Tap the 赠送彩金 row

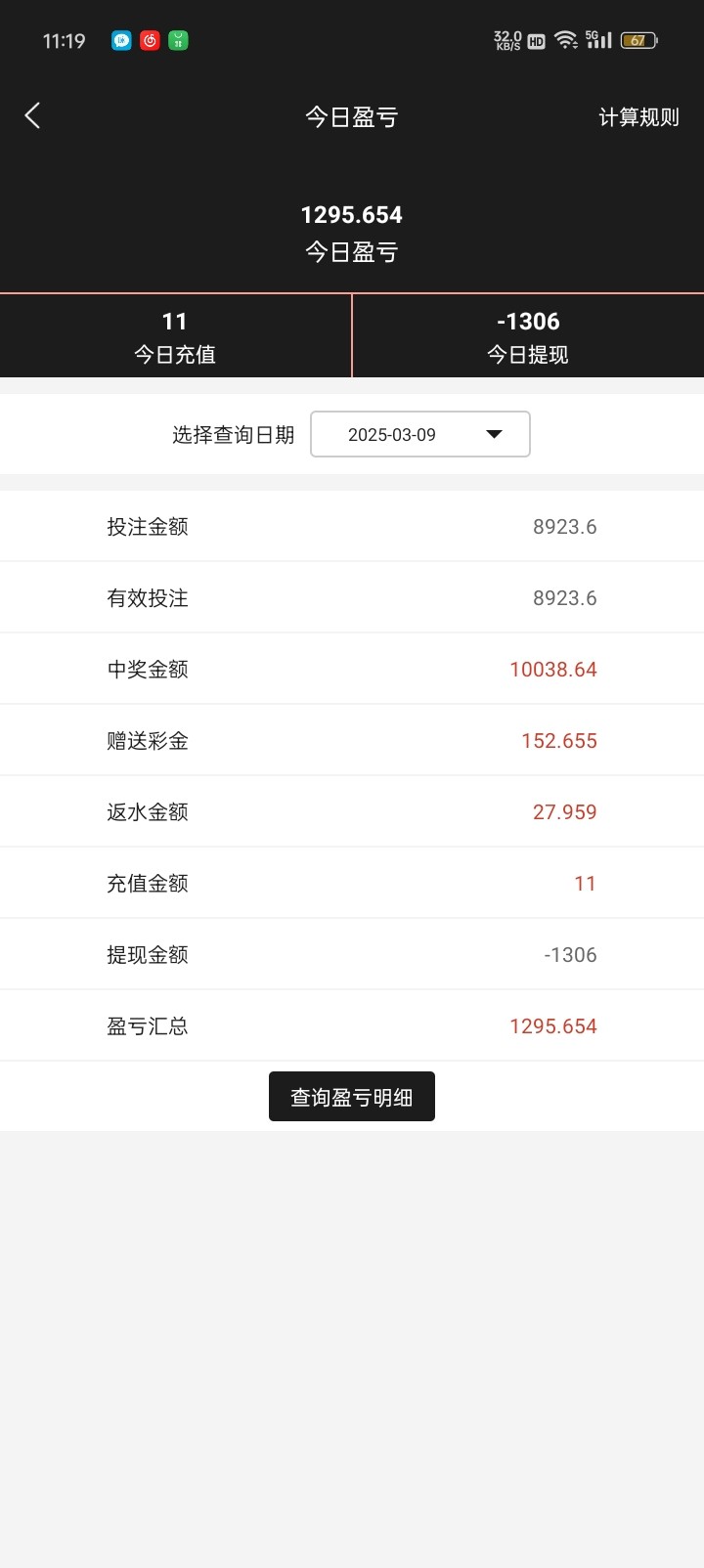pyautogui.click(x=352, y=740)
